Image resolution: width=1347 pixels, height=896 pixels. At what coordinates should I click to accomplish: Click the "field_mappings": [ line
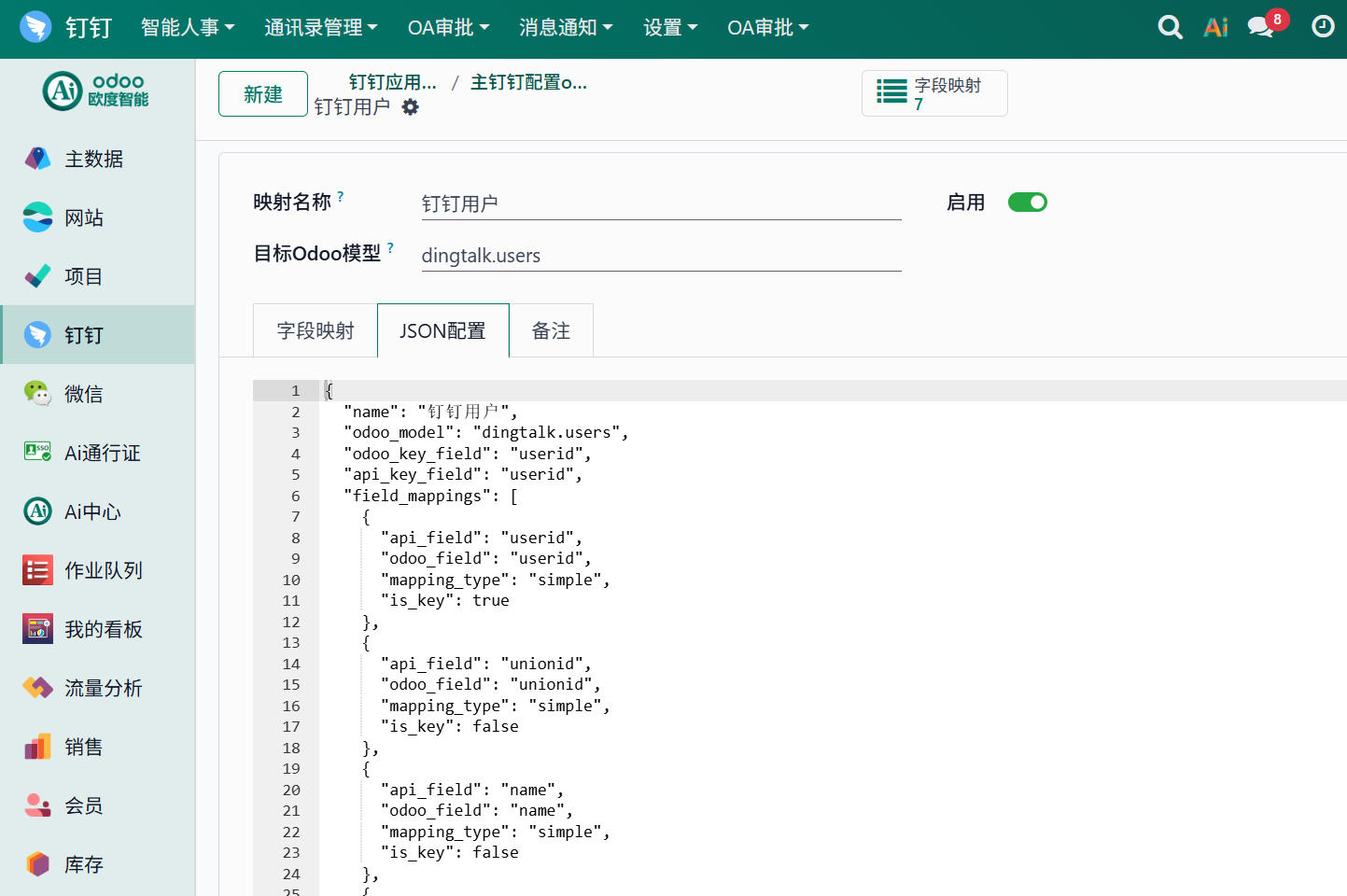(x=430, y=496)
